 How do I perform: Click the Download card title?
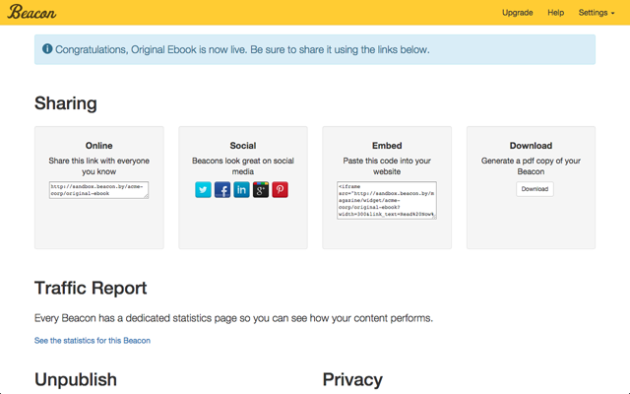tap(531, 146)
